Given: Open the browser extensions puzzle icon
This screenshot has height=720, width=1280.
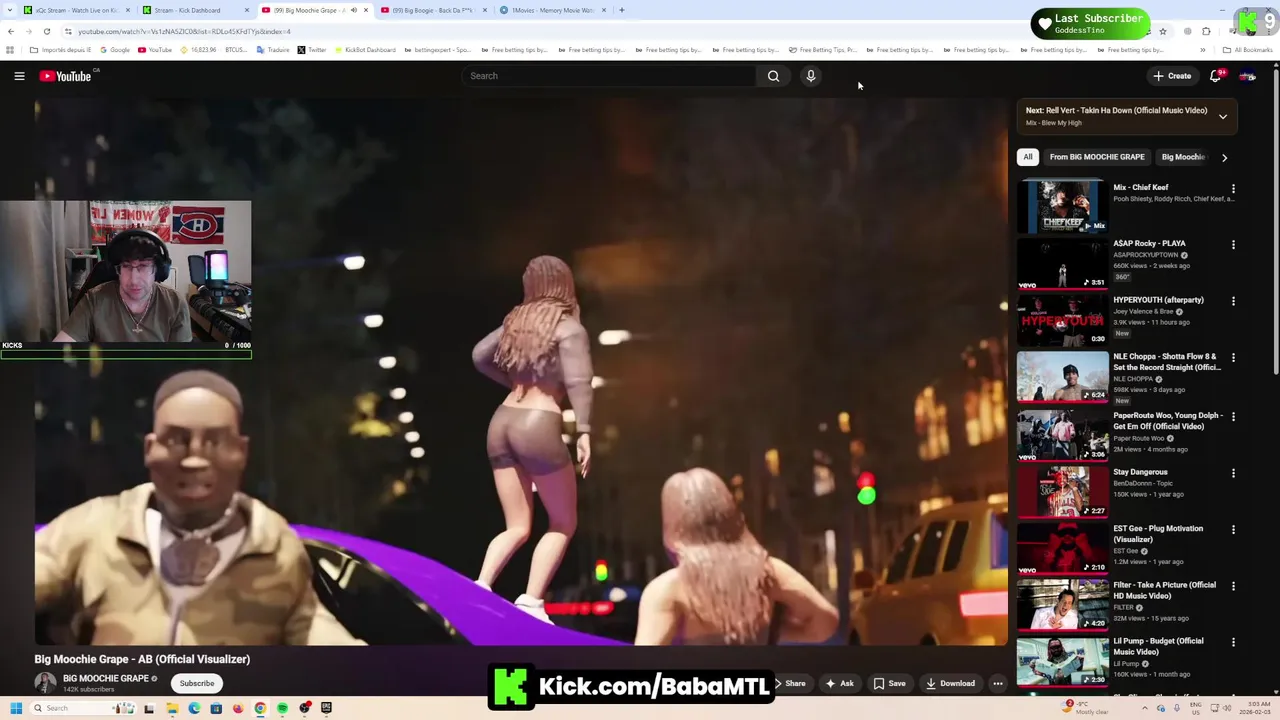Looking at the screenshot, I should (x=1206, y=31).
